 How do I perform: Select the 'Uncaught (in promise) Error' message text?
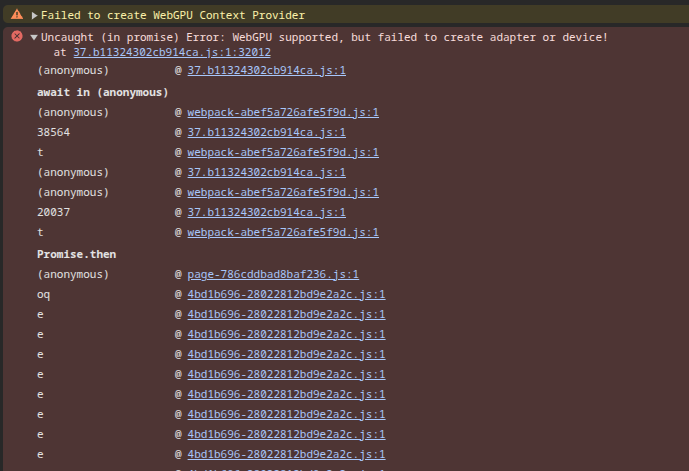(324, 37)
